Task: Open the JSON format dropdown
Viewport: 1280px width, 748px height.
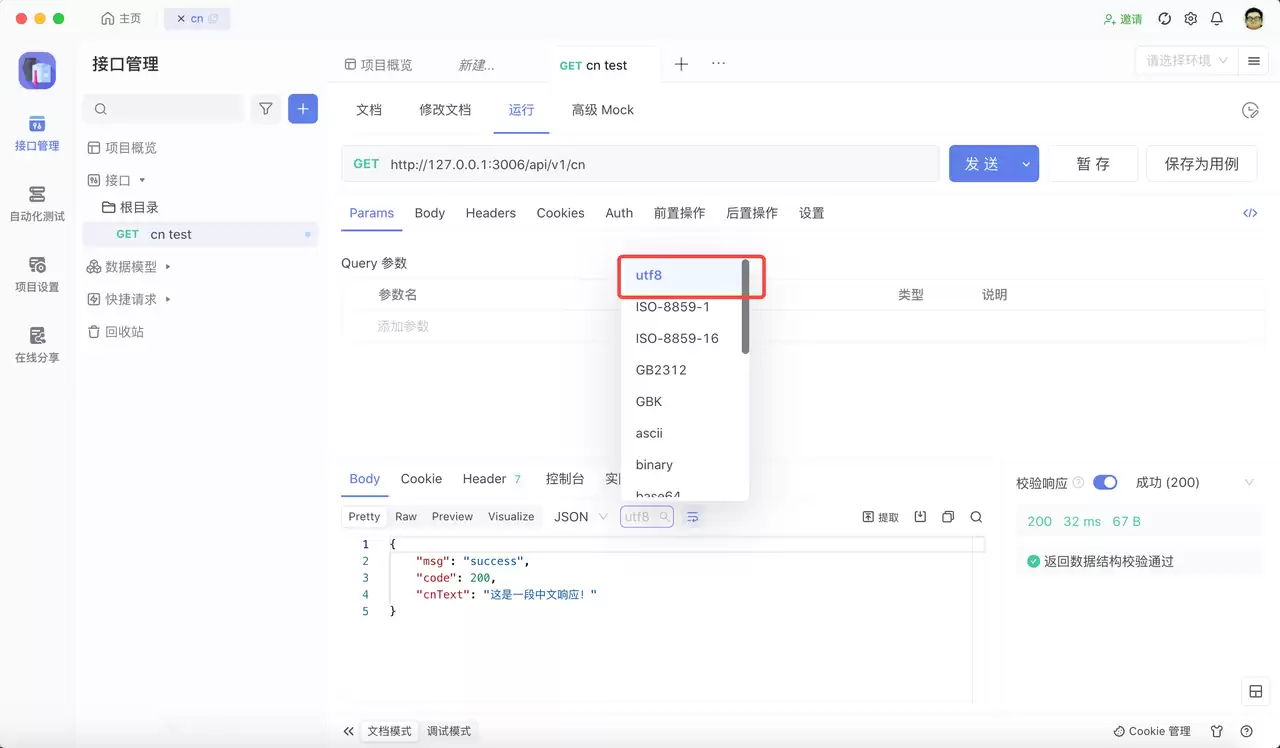Action: (x=581, y=517)
